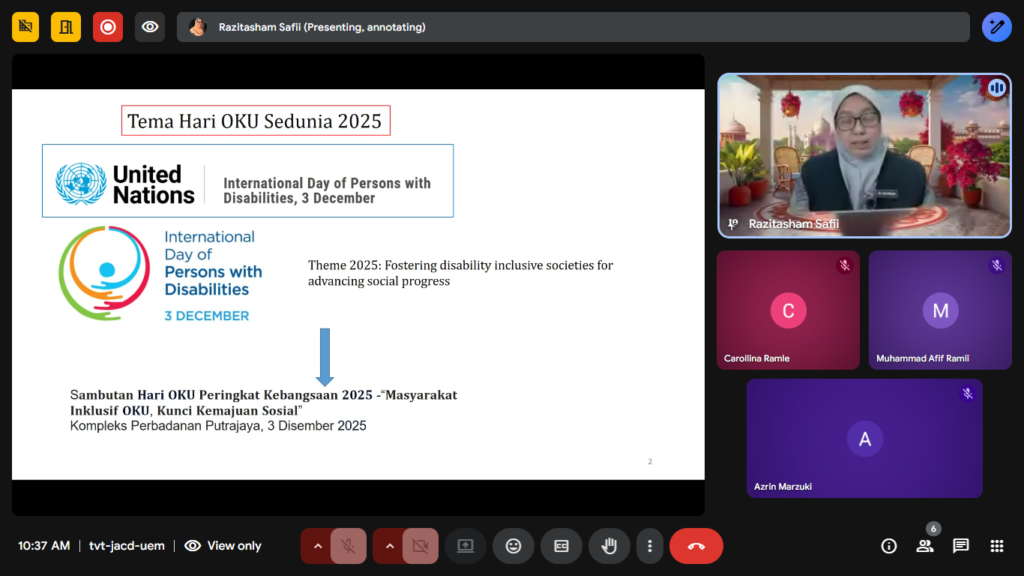
Task: Leave the call with red hang-up button
Action: pyautogui.click(x=696, y=546)
